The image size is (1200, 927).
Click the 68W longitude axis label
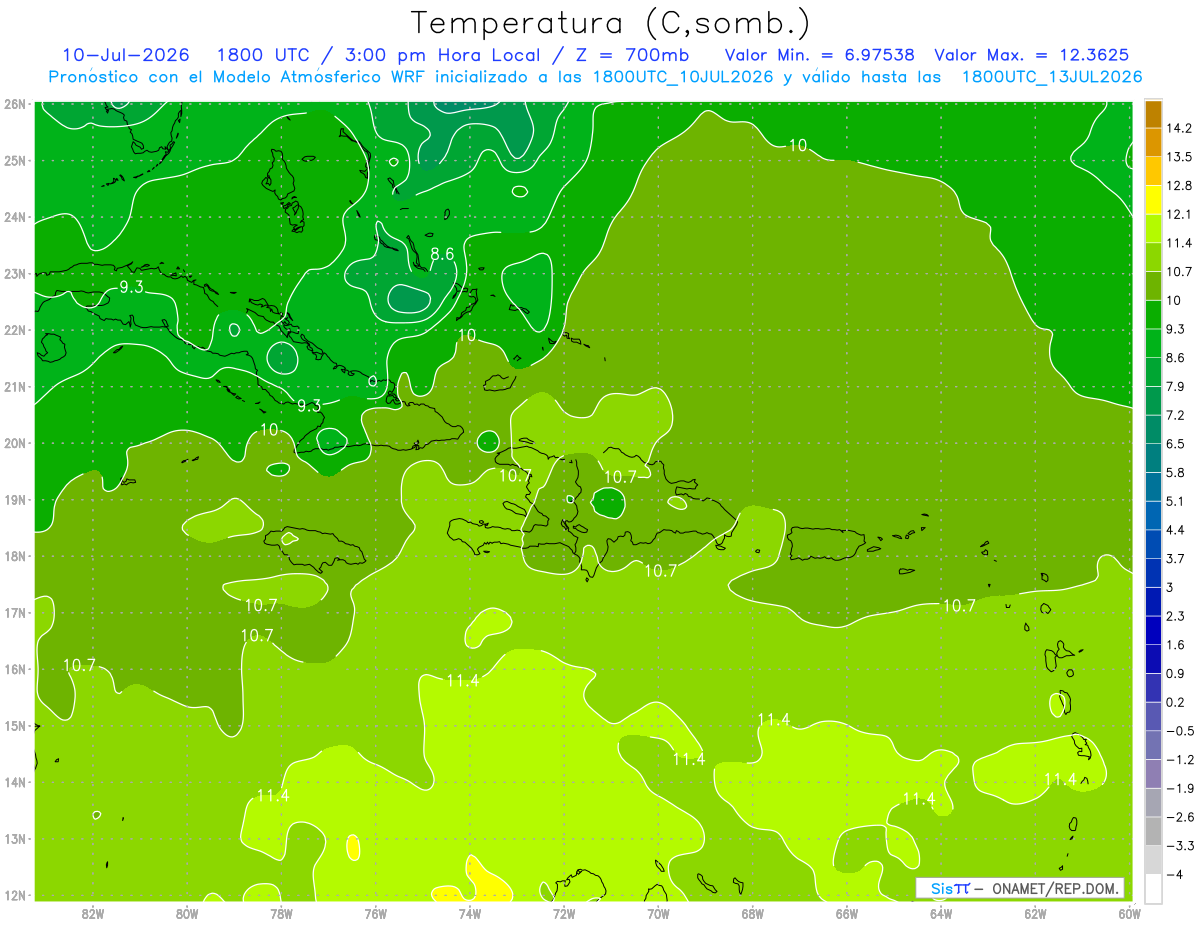pyautogui.click(x=752, y=912)
